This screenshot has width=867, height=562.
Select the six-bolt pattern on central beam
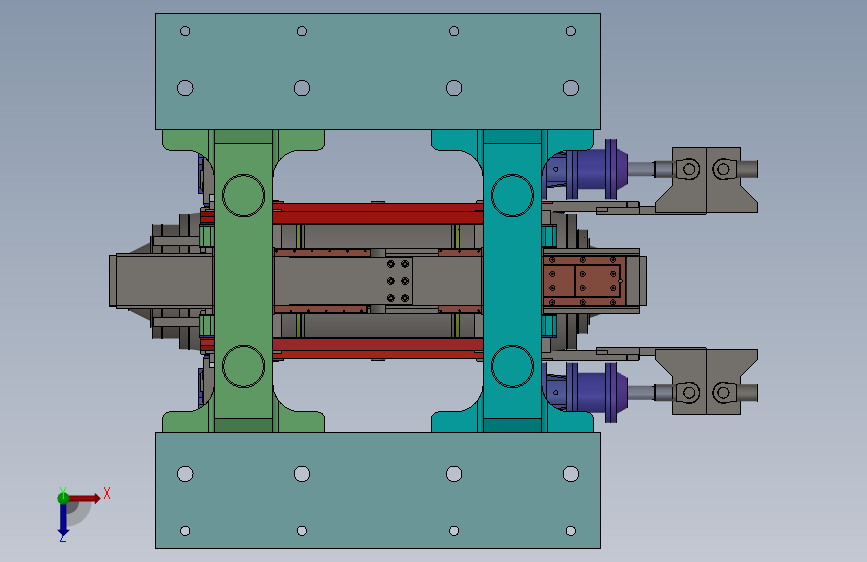point(398,281)
